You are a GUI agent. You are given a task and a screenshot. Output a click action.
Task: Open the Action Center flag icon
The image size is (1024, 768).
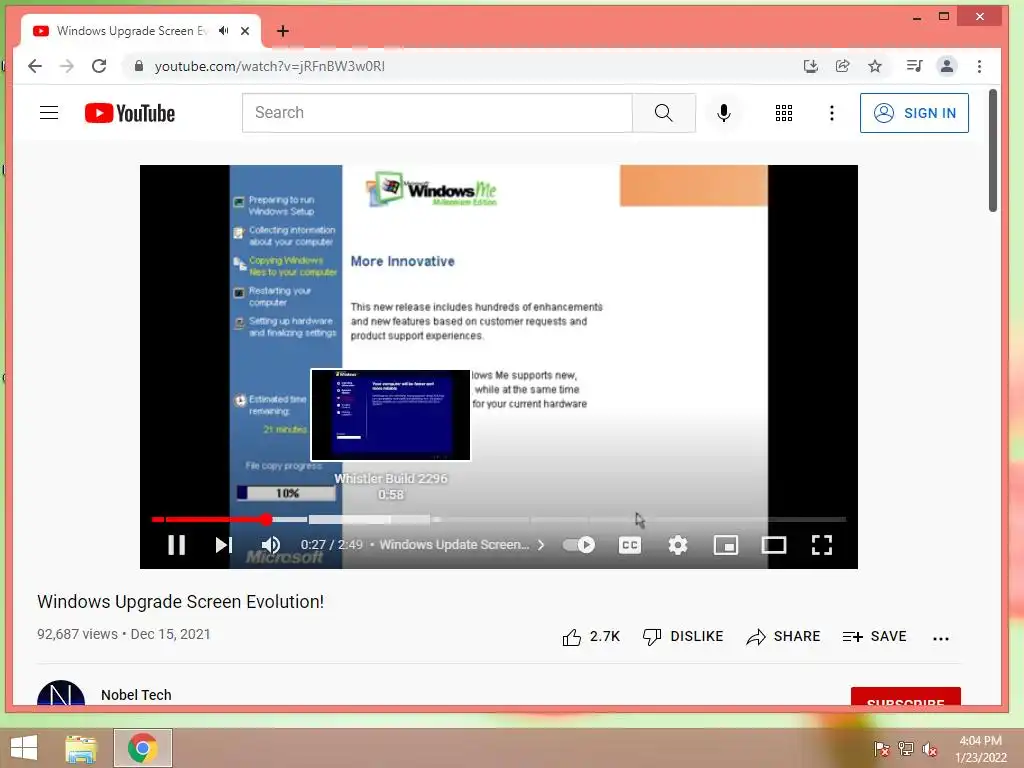tap(882, 749)
